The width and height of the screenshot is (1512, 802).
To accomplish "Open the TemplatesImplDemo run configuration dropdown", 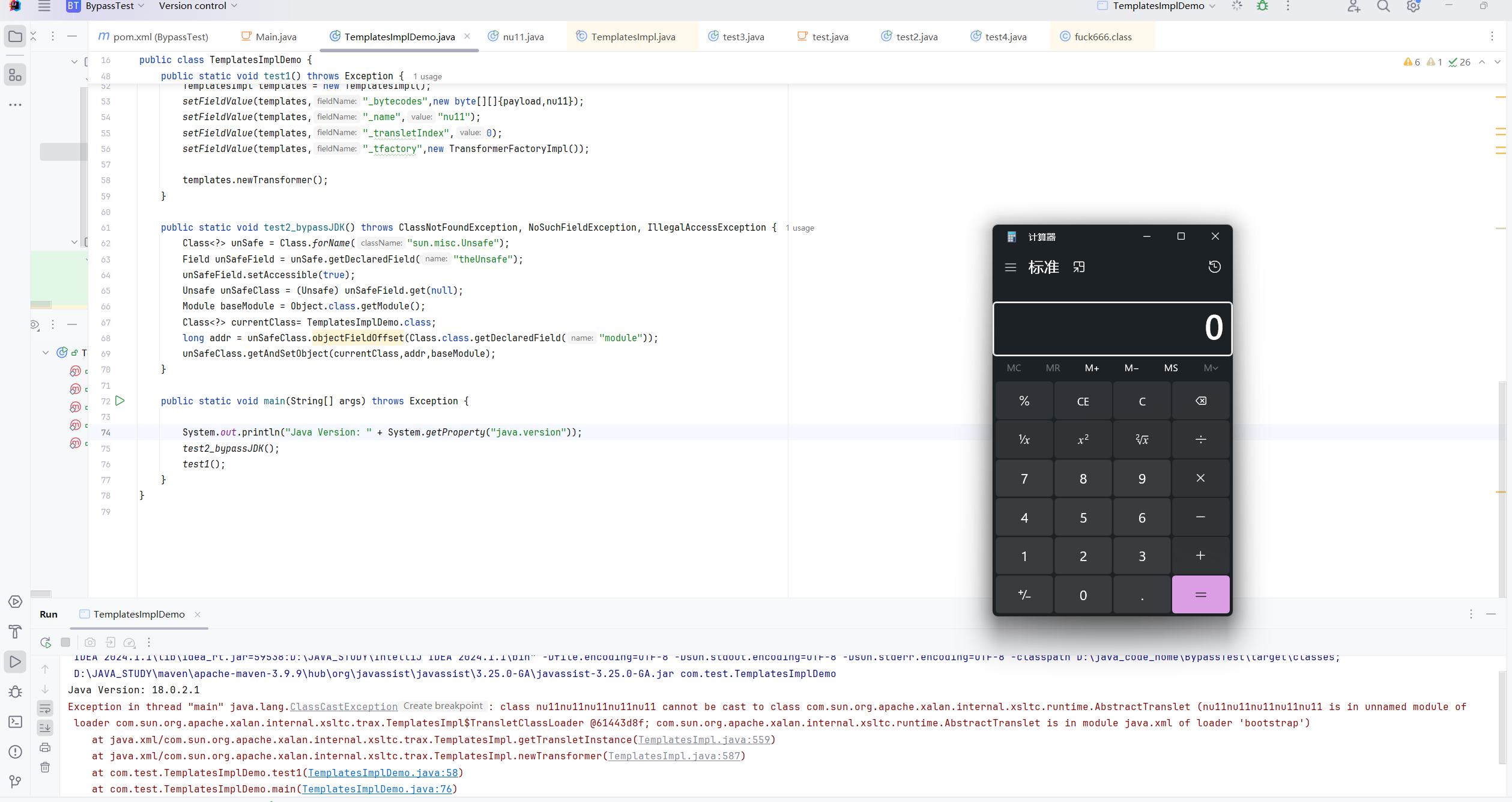I will pyautogui.click(x=1156, y=6).
